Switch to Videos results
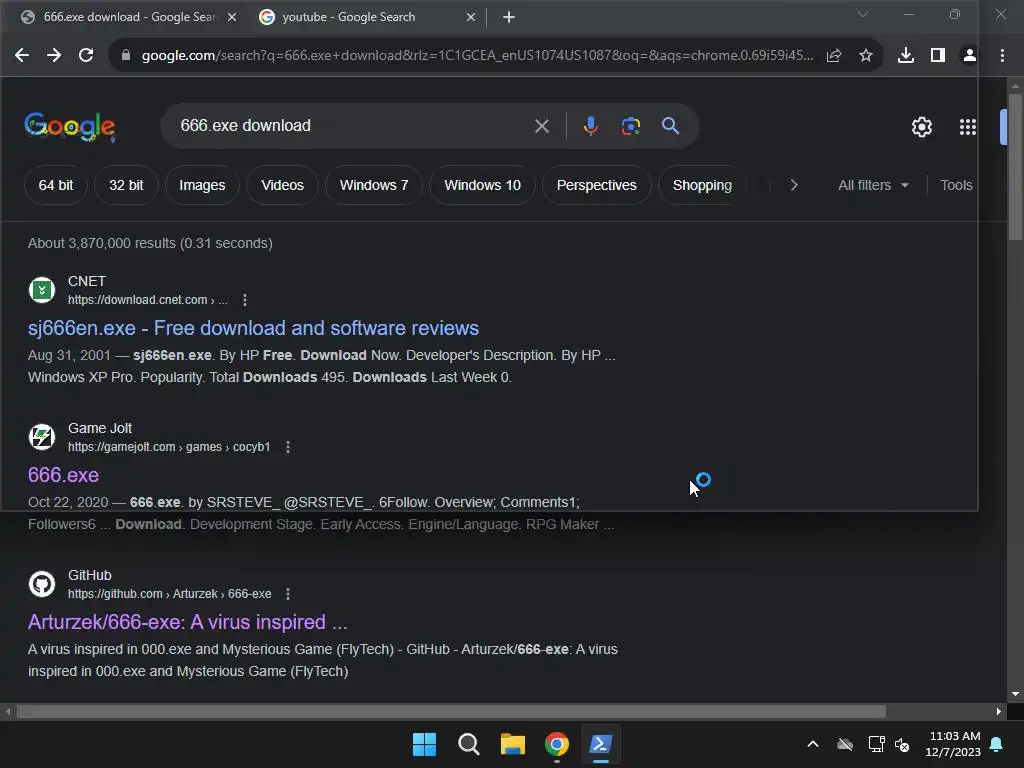Viewport: 1024px width, 768px height. click(282, 185)
